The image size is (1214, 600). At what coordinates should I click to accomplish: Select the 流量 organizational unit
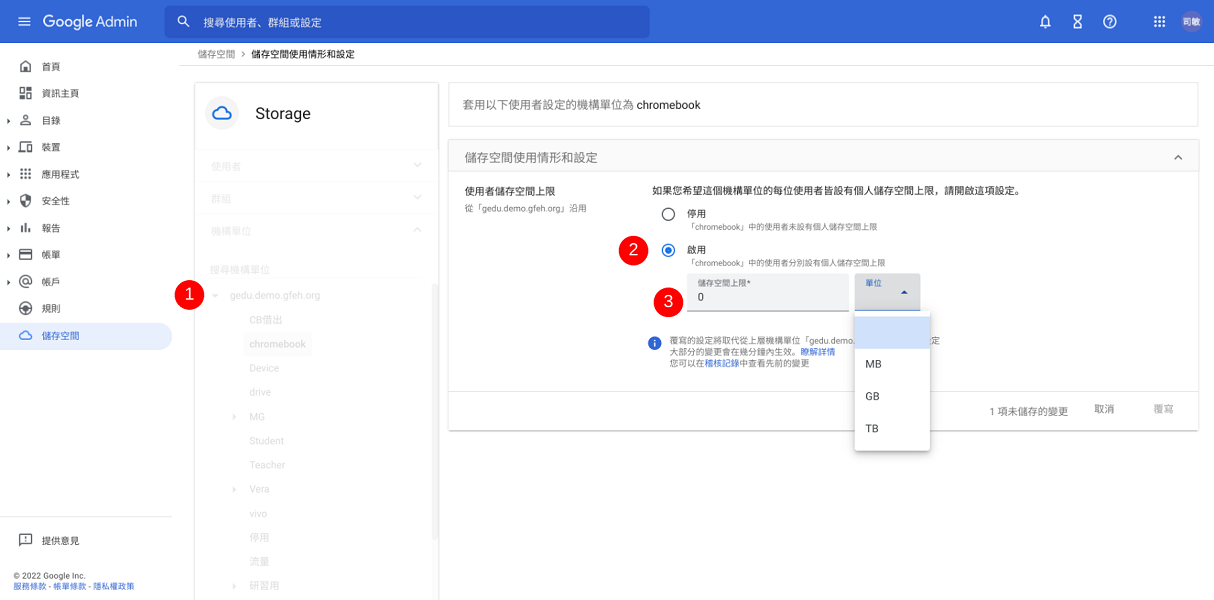(x=259, y=561)
